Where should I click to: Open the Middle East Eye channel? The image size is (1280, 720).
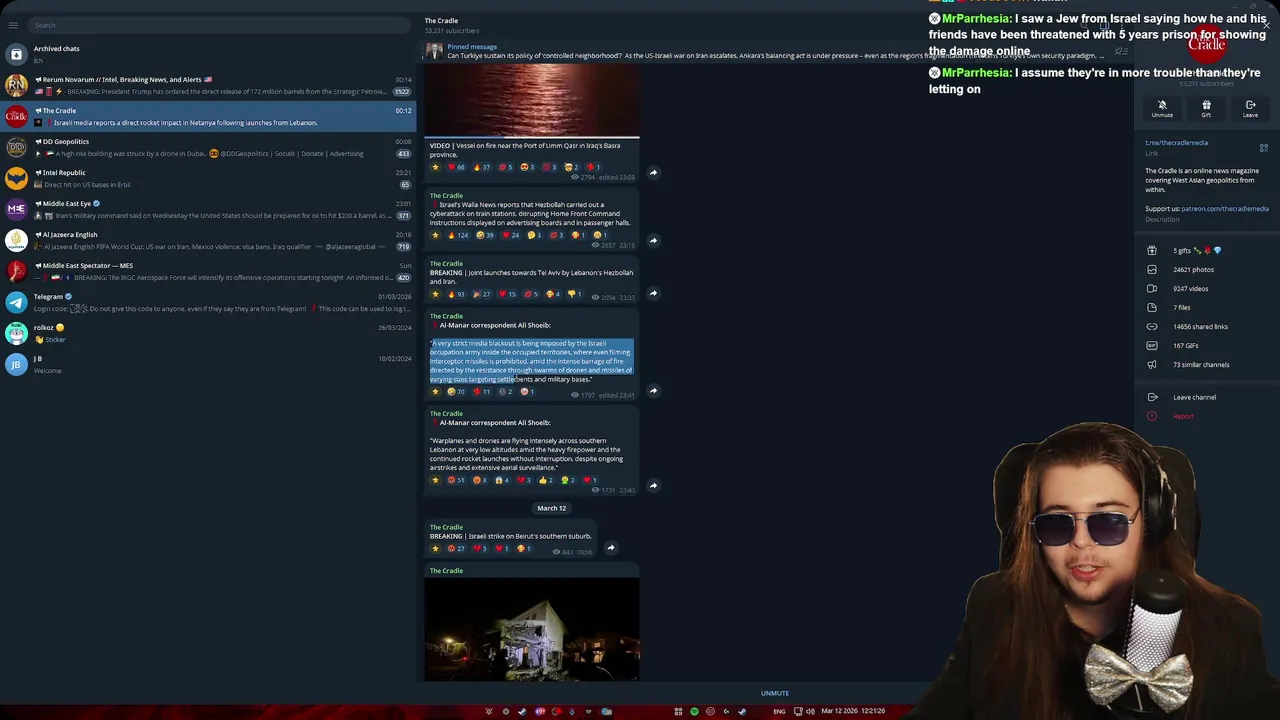208,209
